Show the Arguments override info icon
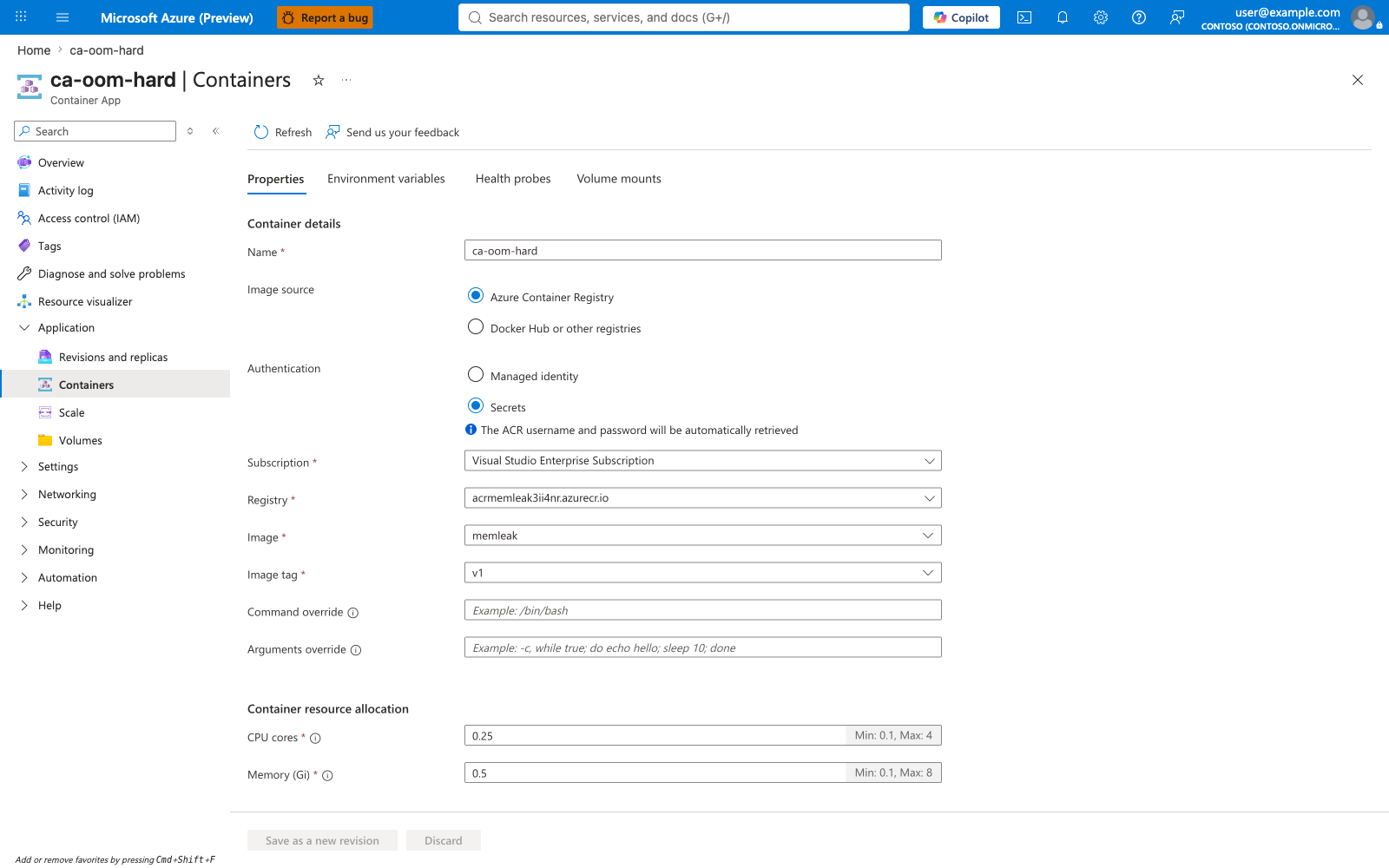1389x868 pixels. [356, 650]
